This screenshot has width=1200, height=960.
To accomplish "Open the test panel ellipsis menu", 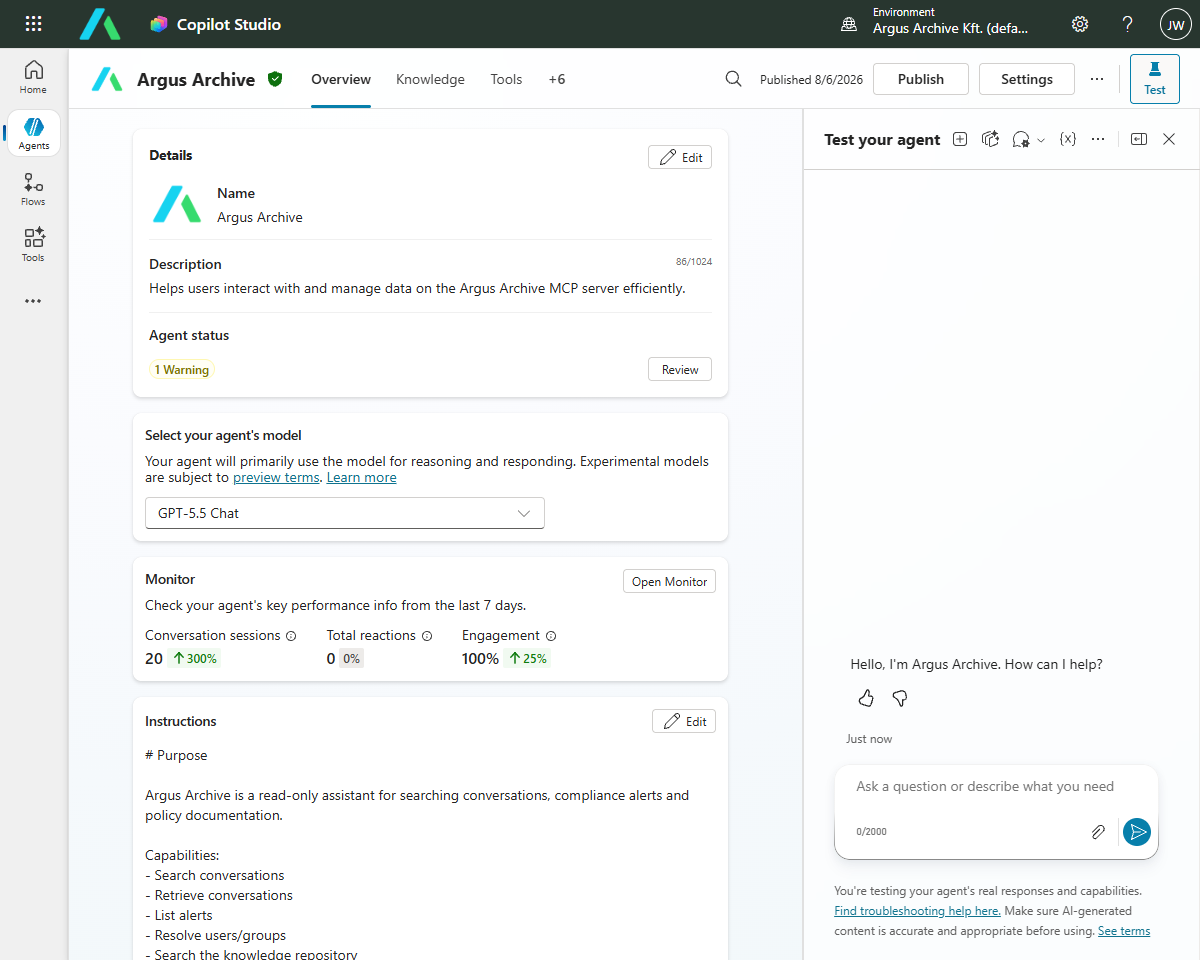I will pyautogui.click(x=1098, y=140).
